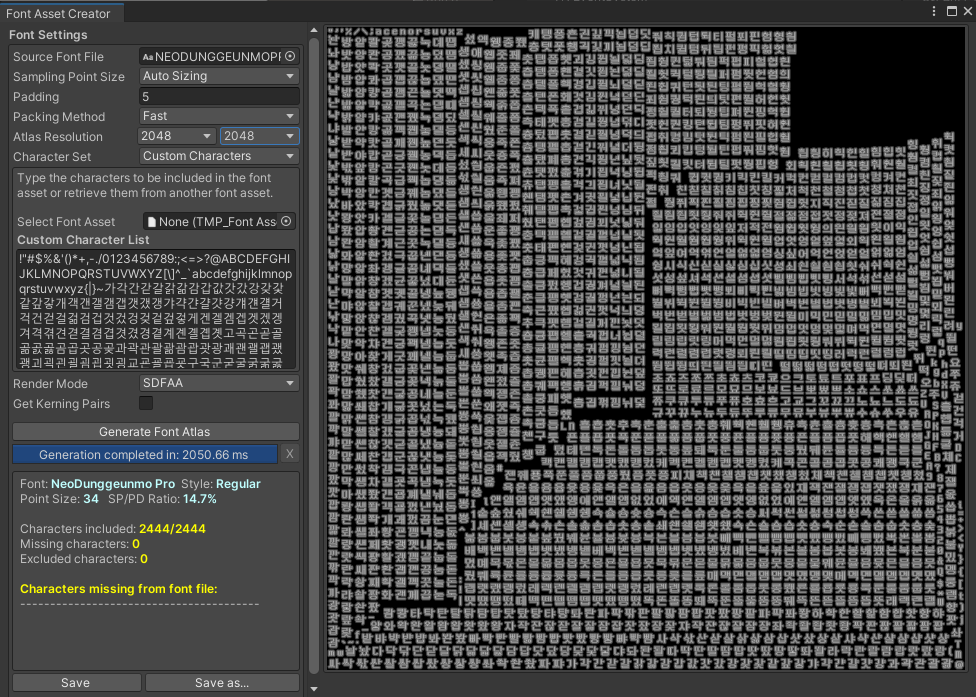976x697 pixels.
Task: Open the Select Font Asset object picker
Action: 289,221
